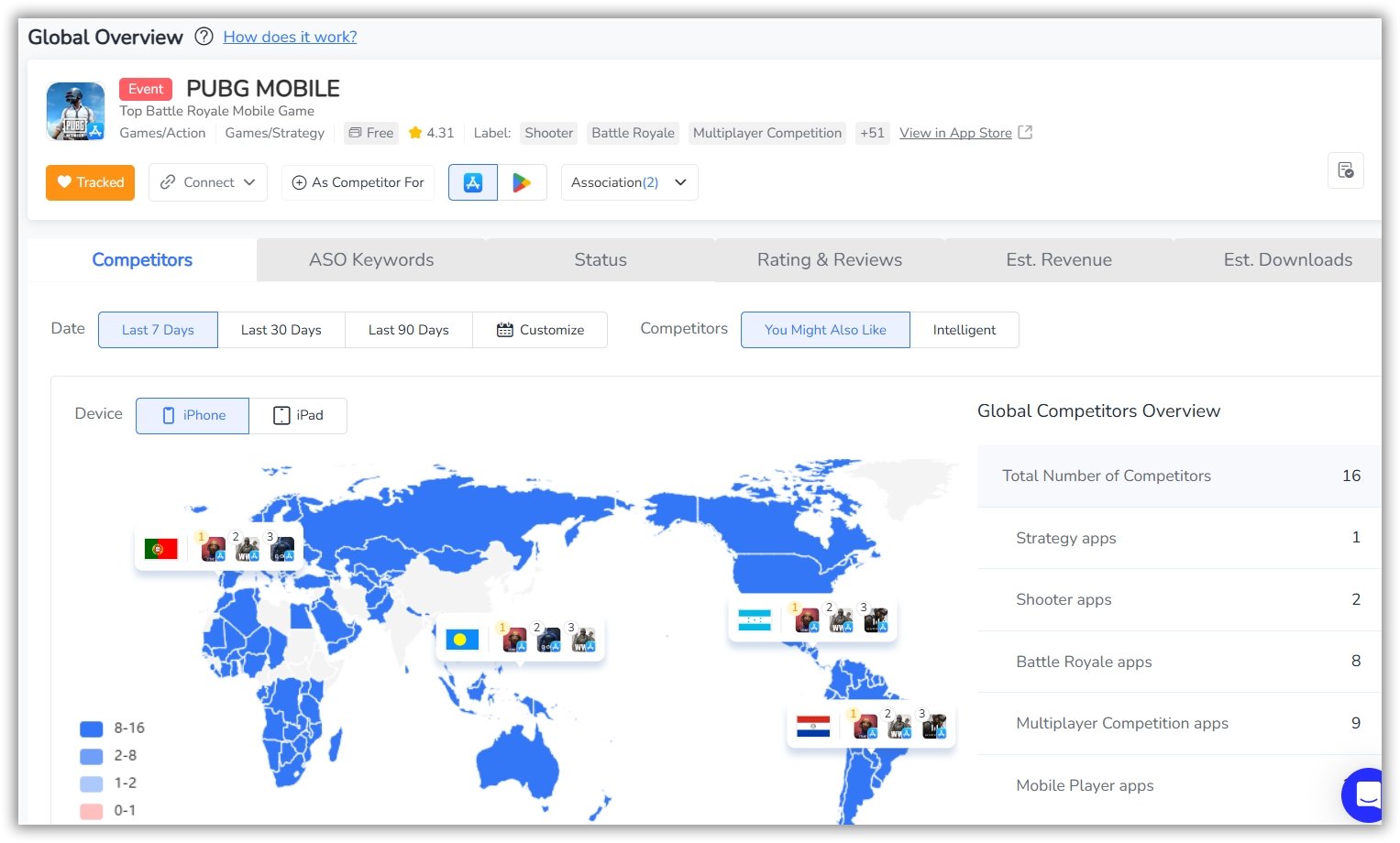
Task: Select the Last 90 Days range
Action: coord(409,330)
